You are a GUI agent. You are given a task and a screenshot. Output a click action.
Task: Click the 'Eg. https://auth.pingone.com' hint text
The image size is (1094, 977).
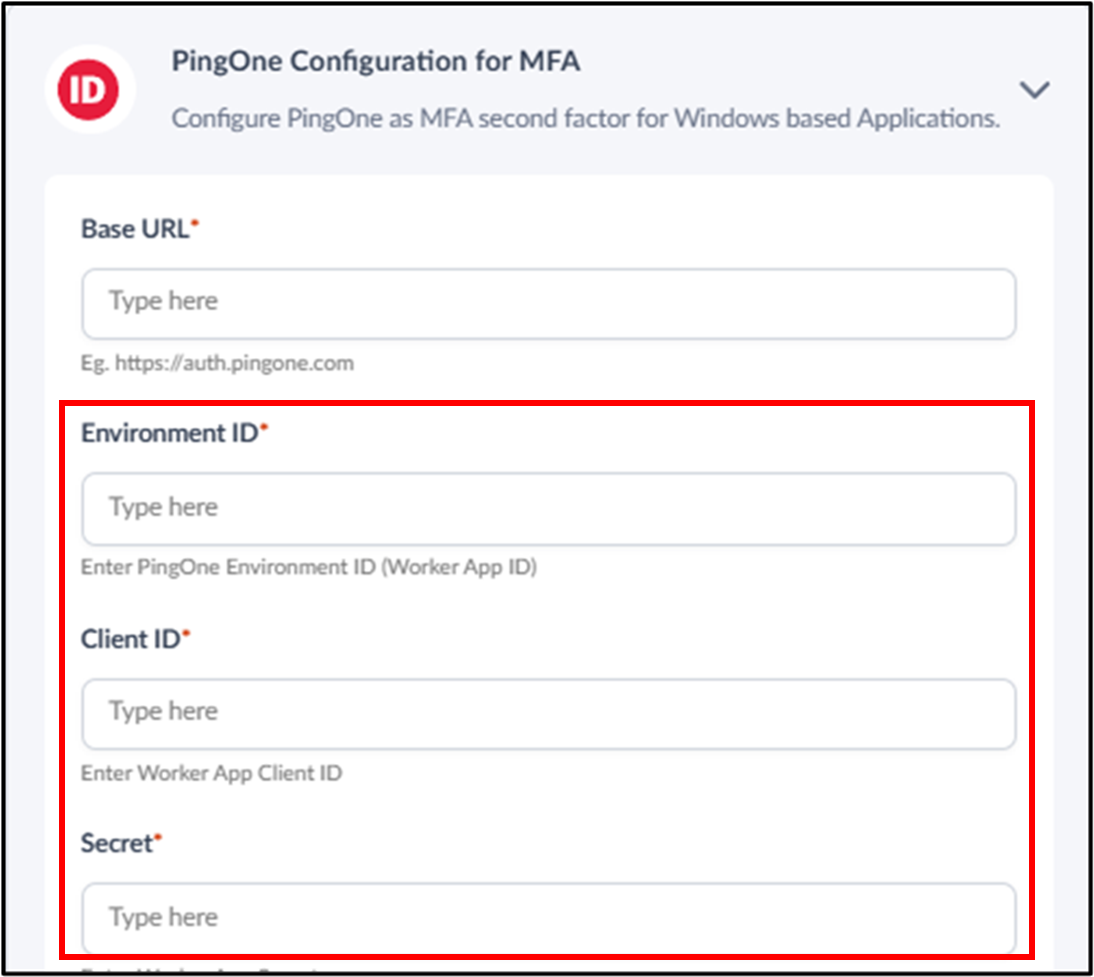(217, 363)
